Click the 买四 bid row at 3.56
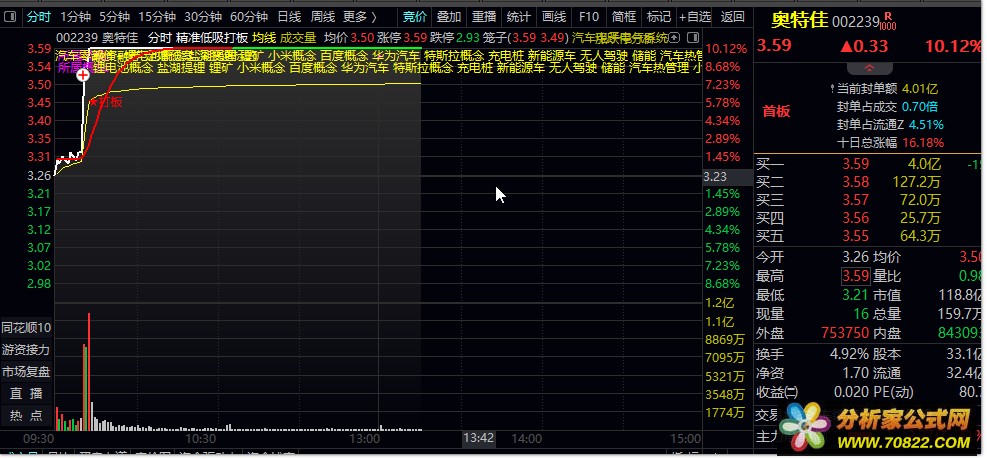The height and width of the screenshot is (459, 987). [870, 218]
